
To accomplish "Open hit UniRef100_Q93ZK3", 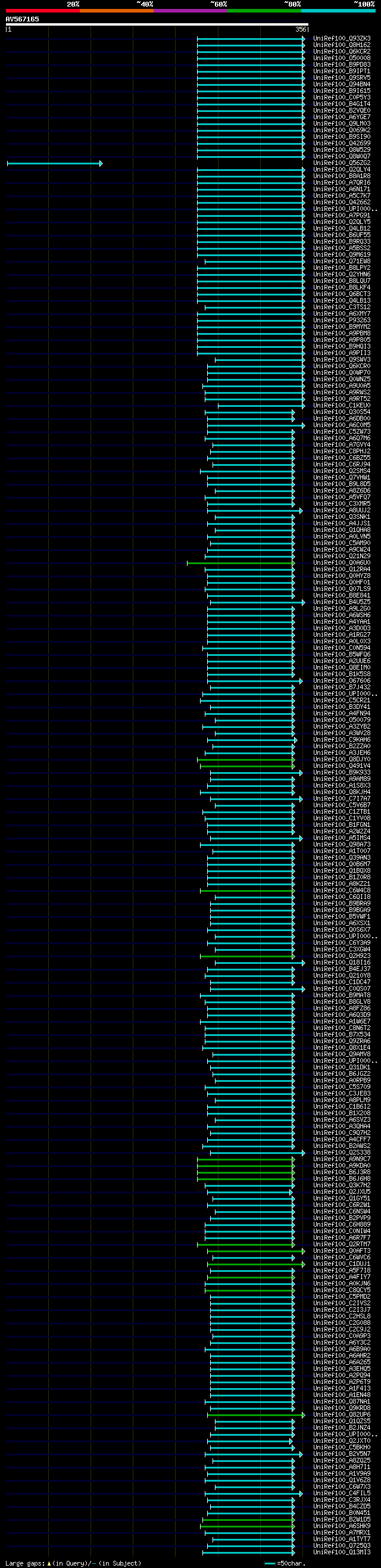I will [342, 38].
